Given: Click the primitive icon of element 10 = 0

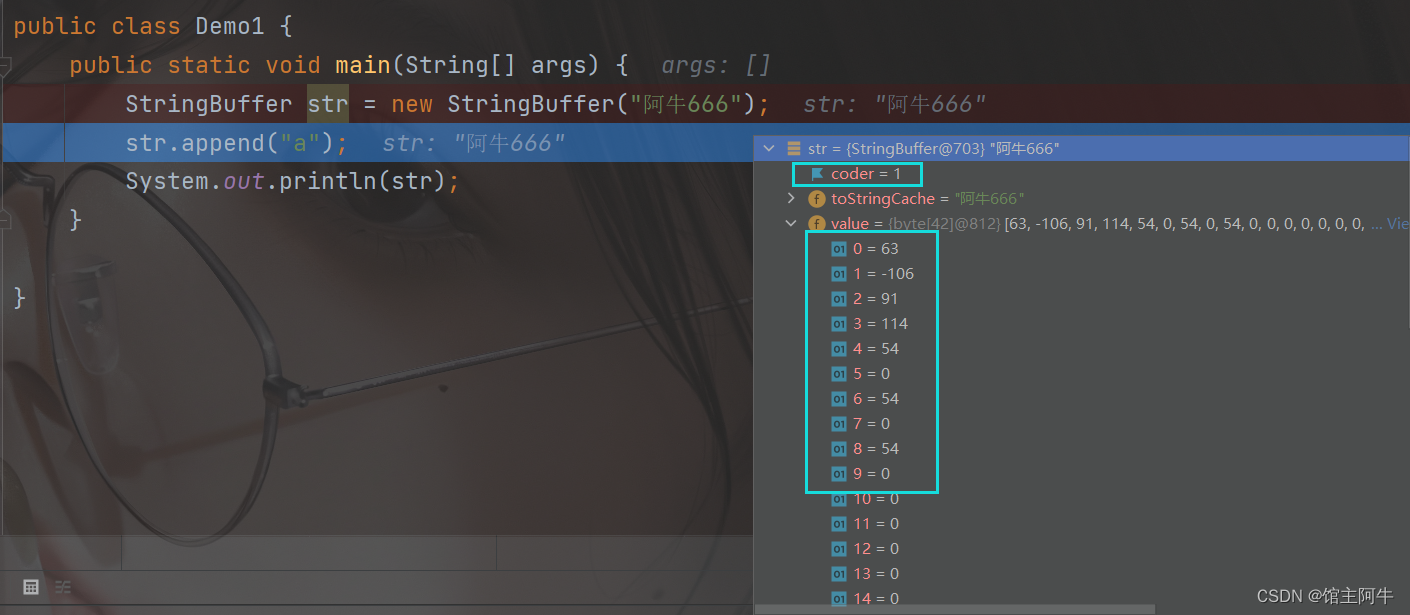Looking at the screenshot, I should 839,499.
